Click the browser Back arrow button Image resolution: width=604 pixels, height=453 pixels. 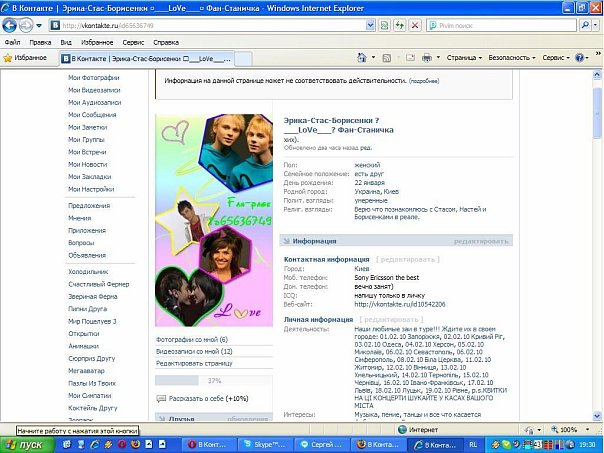pyautogui.click(x=14, y=23)
